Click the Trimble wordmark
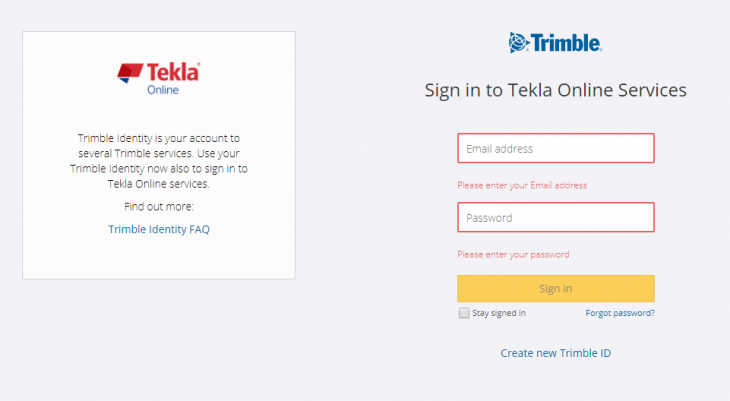 [566, 43]
